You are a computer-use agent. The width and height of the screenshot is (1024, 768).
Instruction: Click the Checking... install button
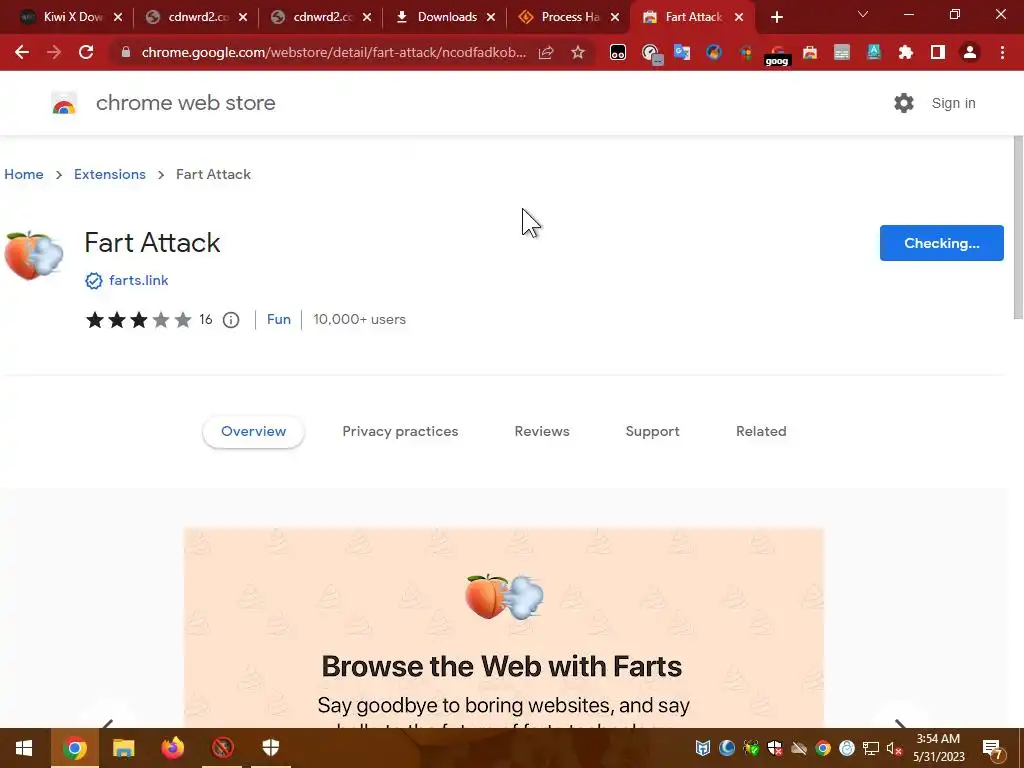[942, 243]
